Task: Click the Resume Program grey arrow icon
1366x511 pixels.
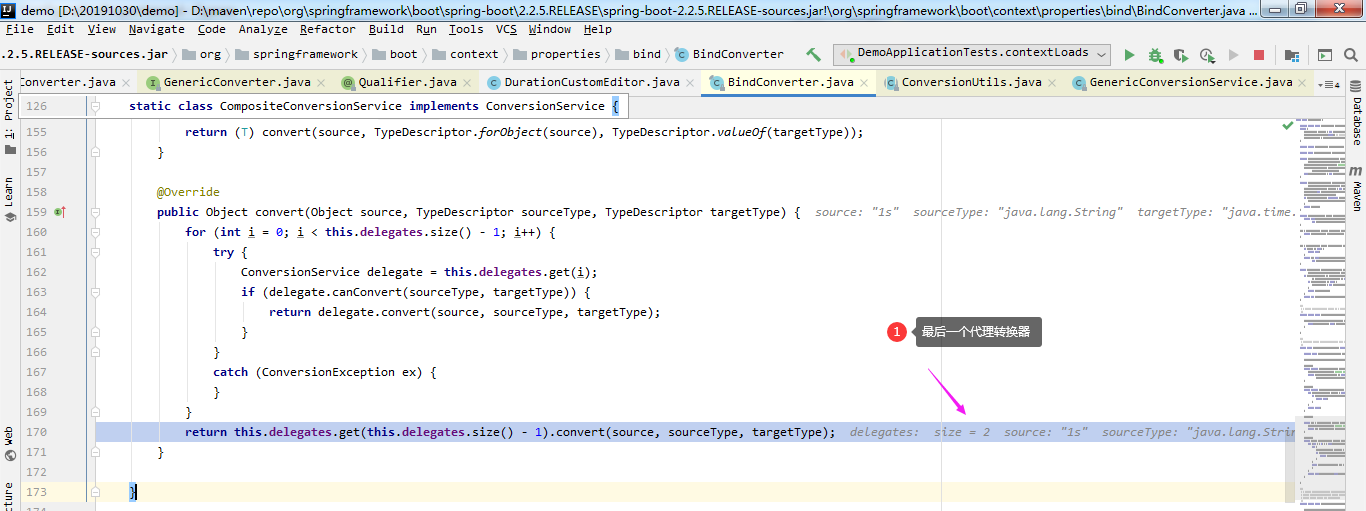Action: (1234, 55)
